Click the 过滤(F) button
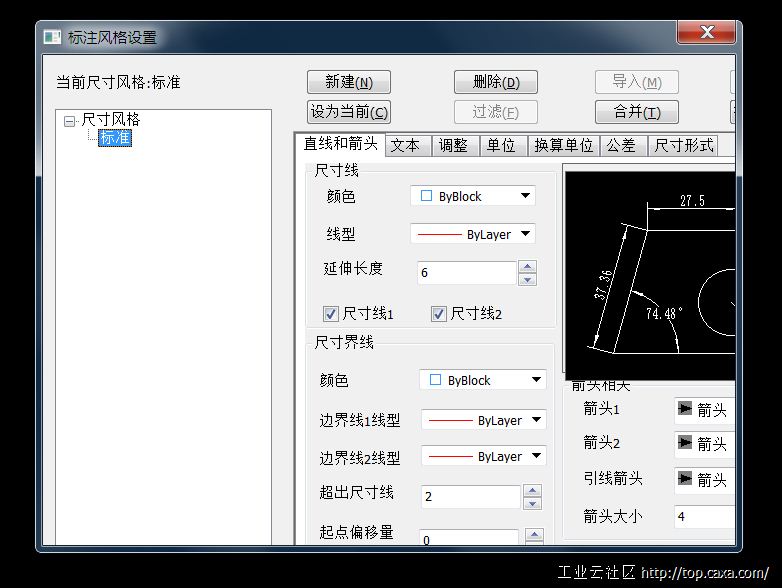 [x=496, y=112]
